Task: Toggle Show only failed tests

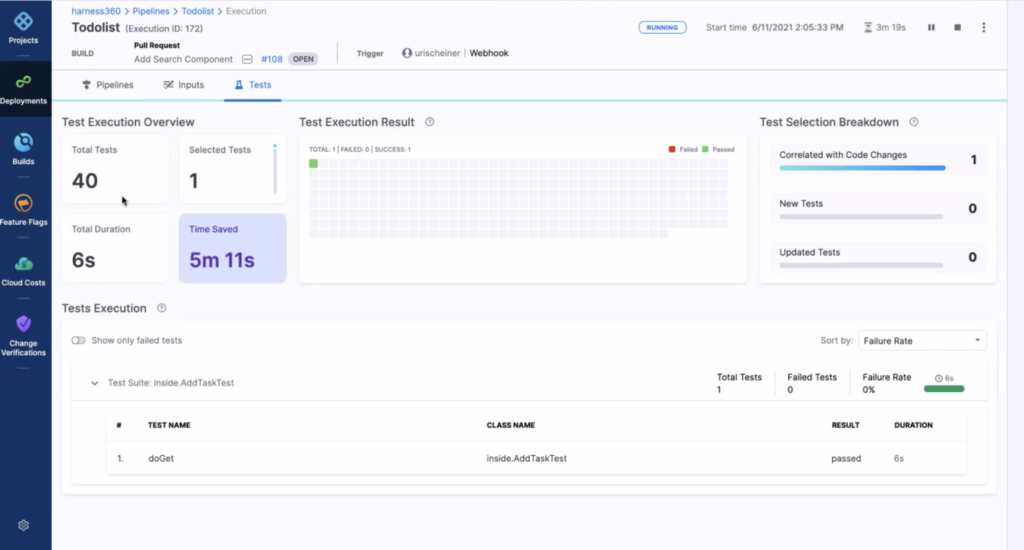Action: tap(78, 340)
